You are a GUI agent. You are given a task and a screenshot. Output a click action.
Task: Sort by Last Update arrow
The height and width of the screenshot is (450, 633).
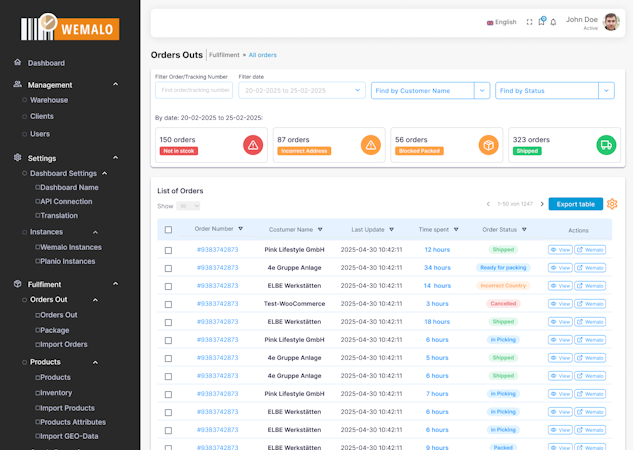pos(391,230)
